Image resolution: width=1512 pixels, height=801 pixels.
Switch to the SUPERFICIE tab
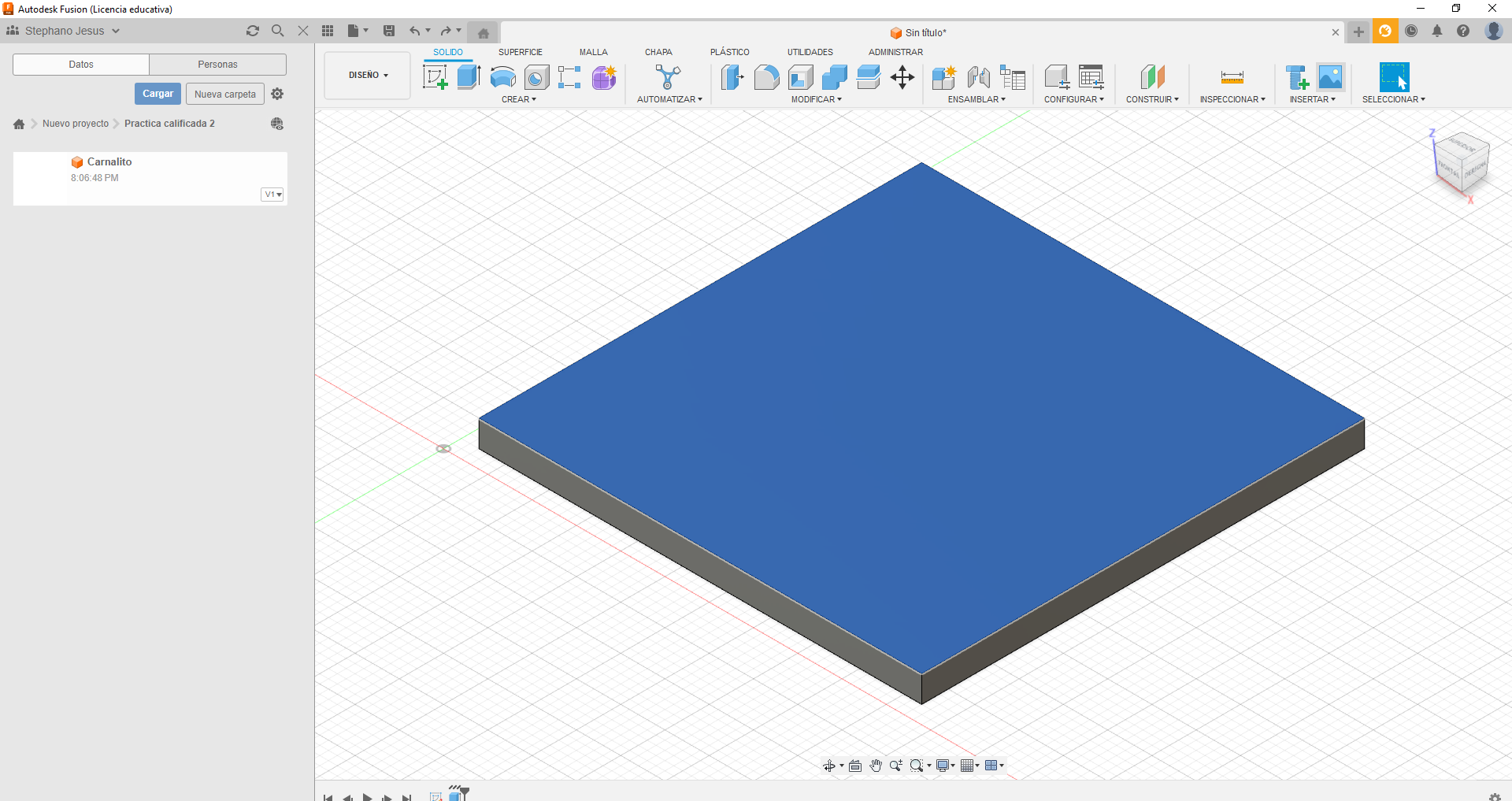pyautogui.click(x=521, y=52)
